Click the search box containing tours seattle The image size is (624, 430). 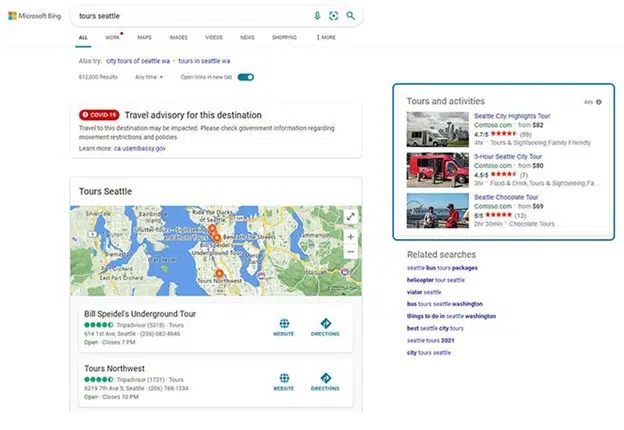click(x=191, y=16)
